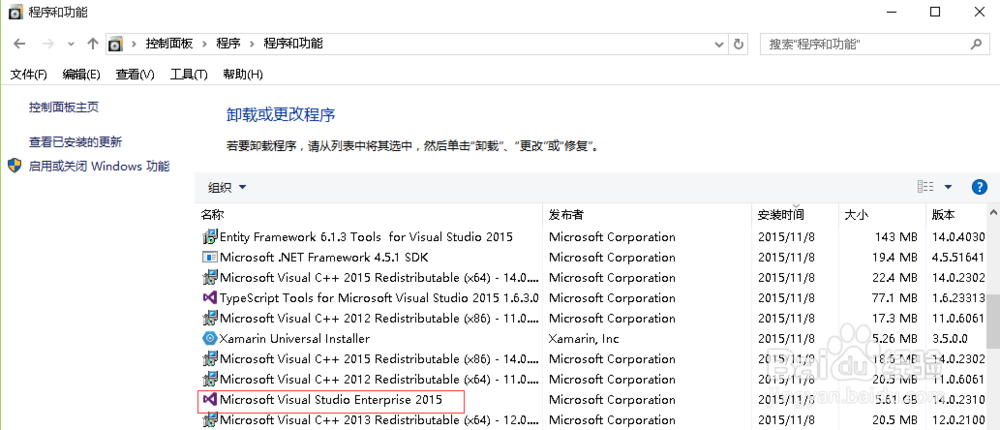
Task: Select Microsoft Visual C++ 2012 Redistributable (x86)
Action: (379, 318)
